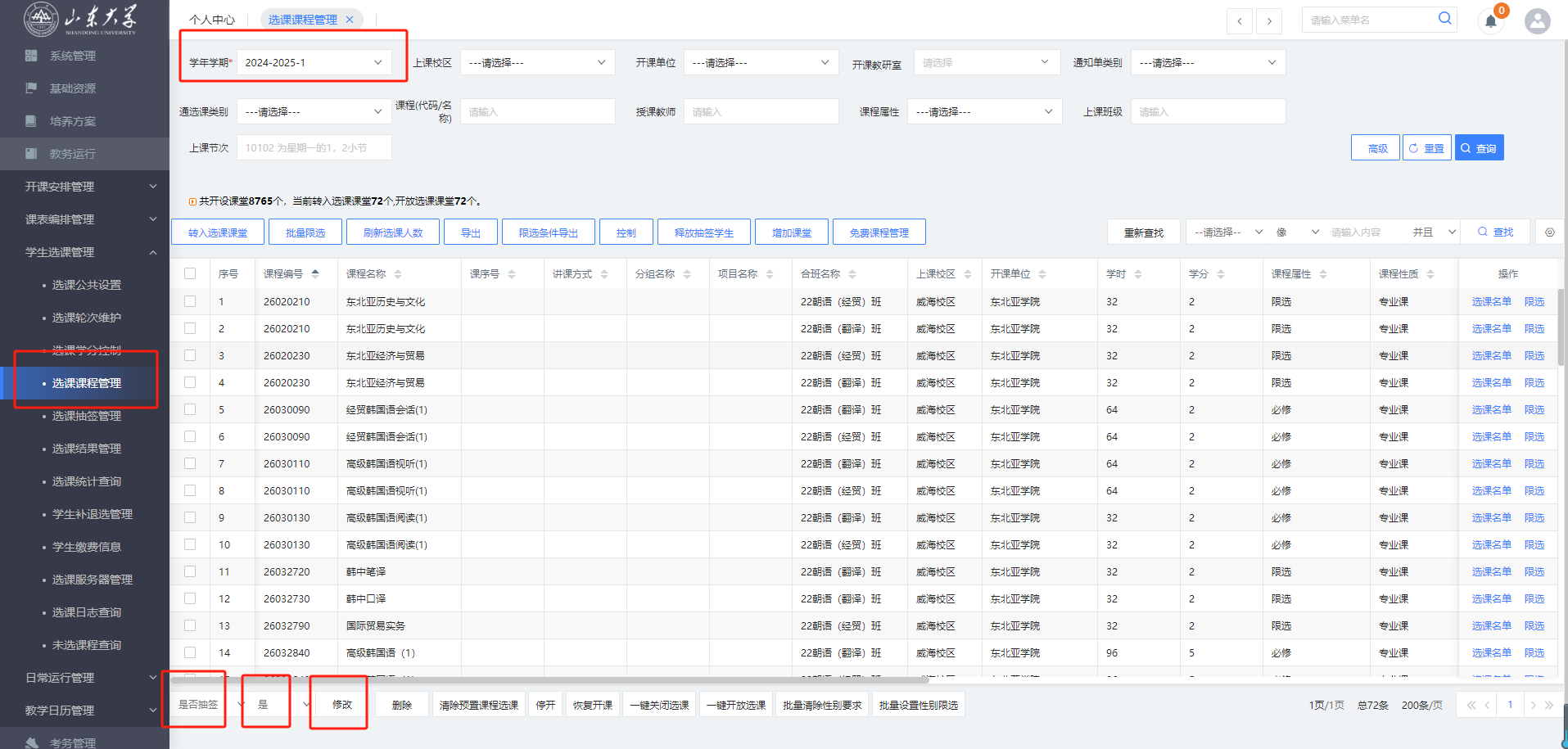Open the user avatar profile menu
Viewport: 1568px width, 749px height.
click(1537, 21)
